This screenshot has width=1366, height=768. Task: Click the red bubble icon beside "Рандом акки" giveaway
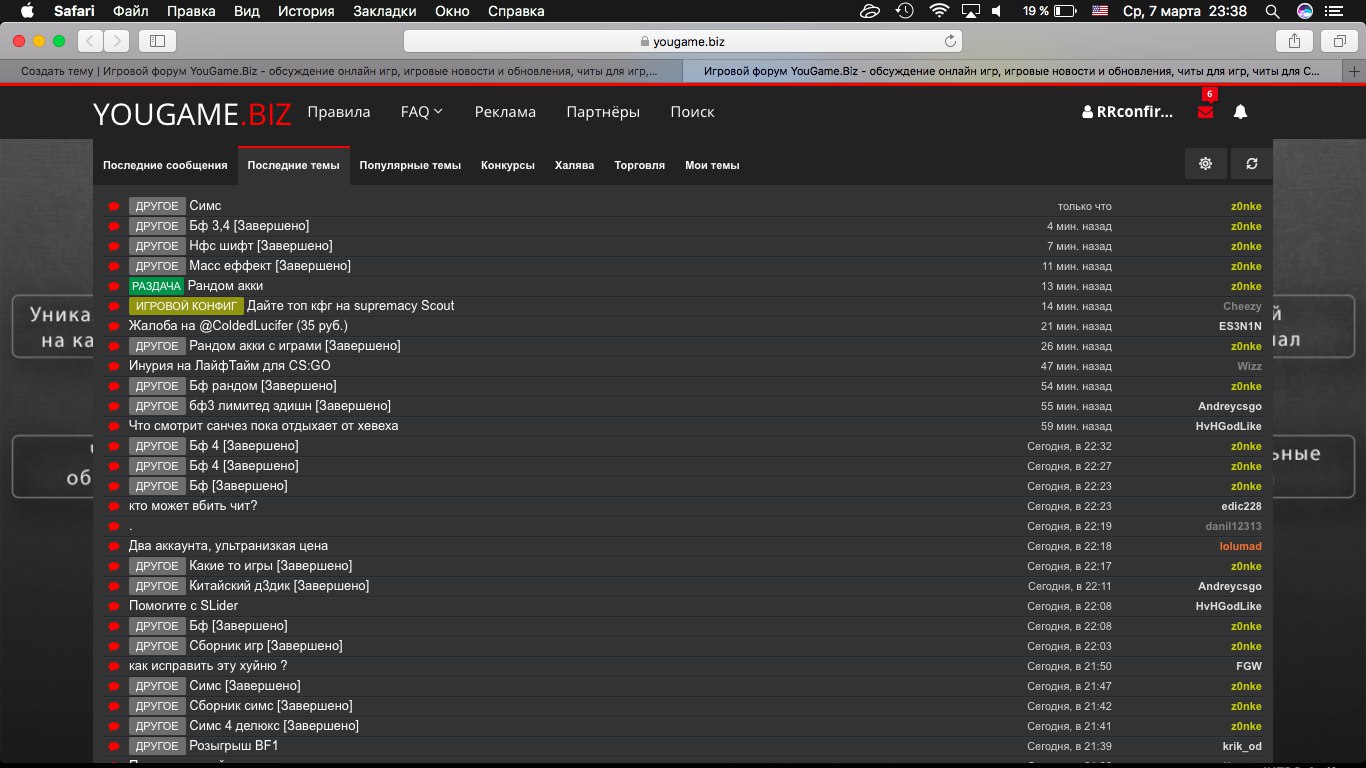(x=114, y=286)
